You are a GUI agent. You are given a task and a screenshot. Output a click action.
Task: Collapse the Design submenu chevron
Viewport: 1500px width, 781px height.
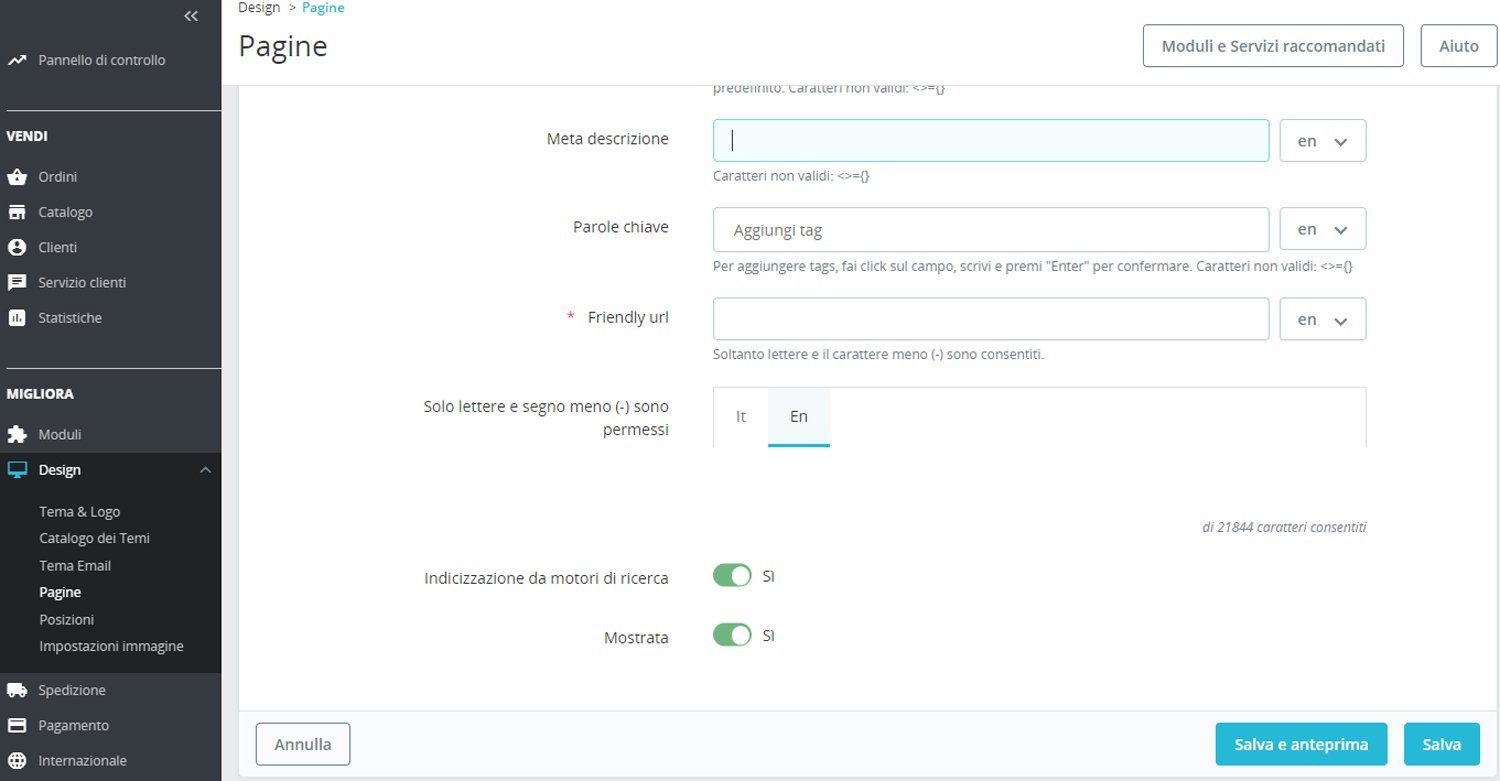[205, 470]
